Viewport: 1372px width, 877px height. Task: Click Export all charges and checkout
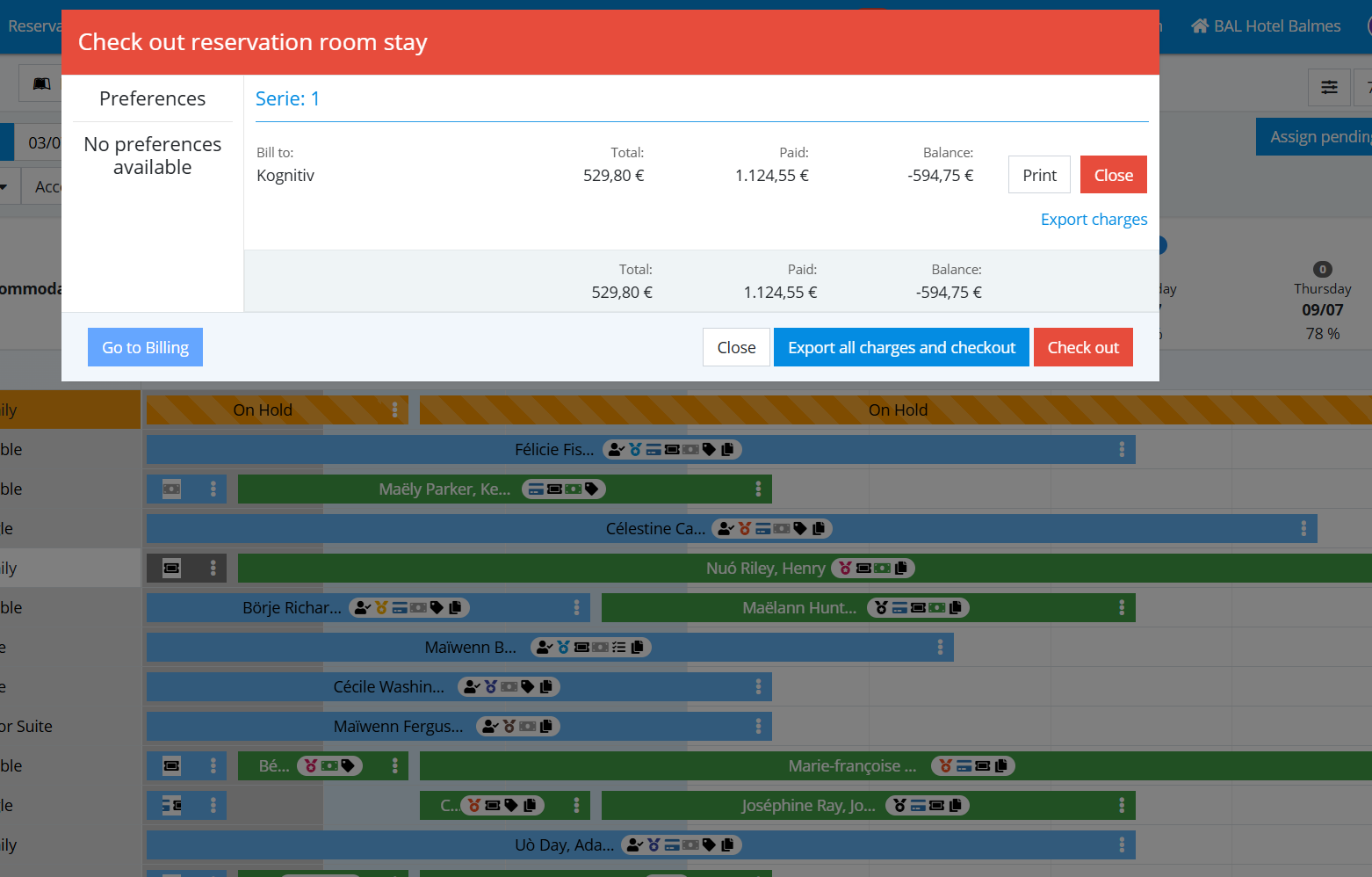pos(901,347)
